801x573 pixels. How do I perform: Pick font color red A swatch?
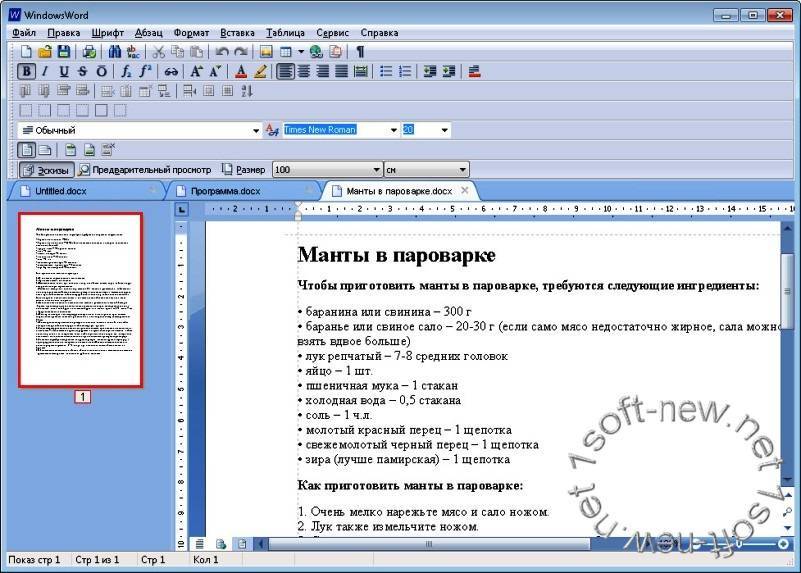tap(241, 71)
